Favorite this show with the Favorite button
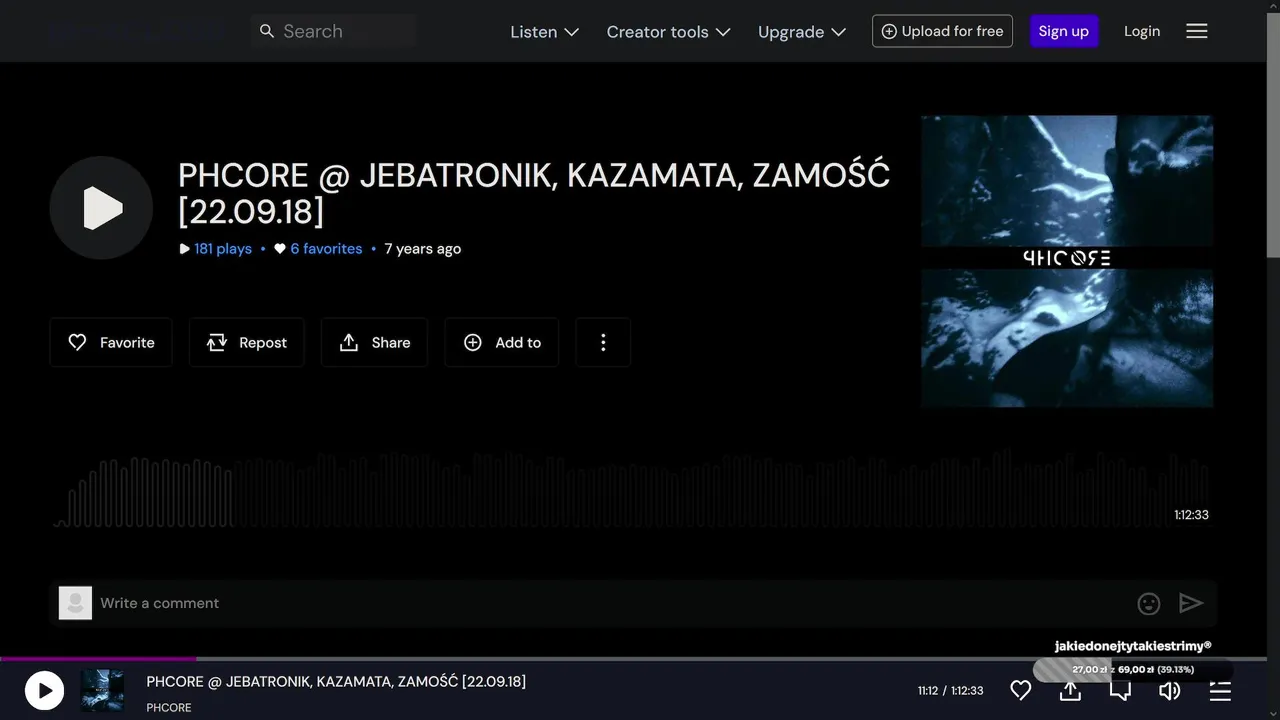This screenshot has width=1280, height=720. [x=111, y=342]
